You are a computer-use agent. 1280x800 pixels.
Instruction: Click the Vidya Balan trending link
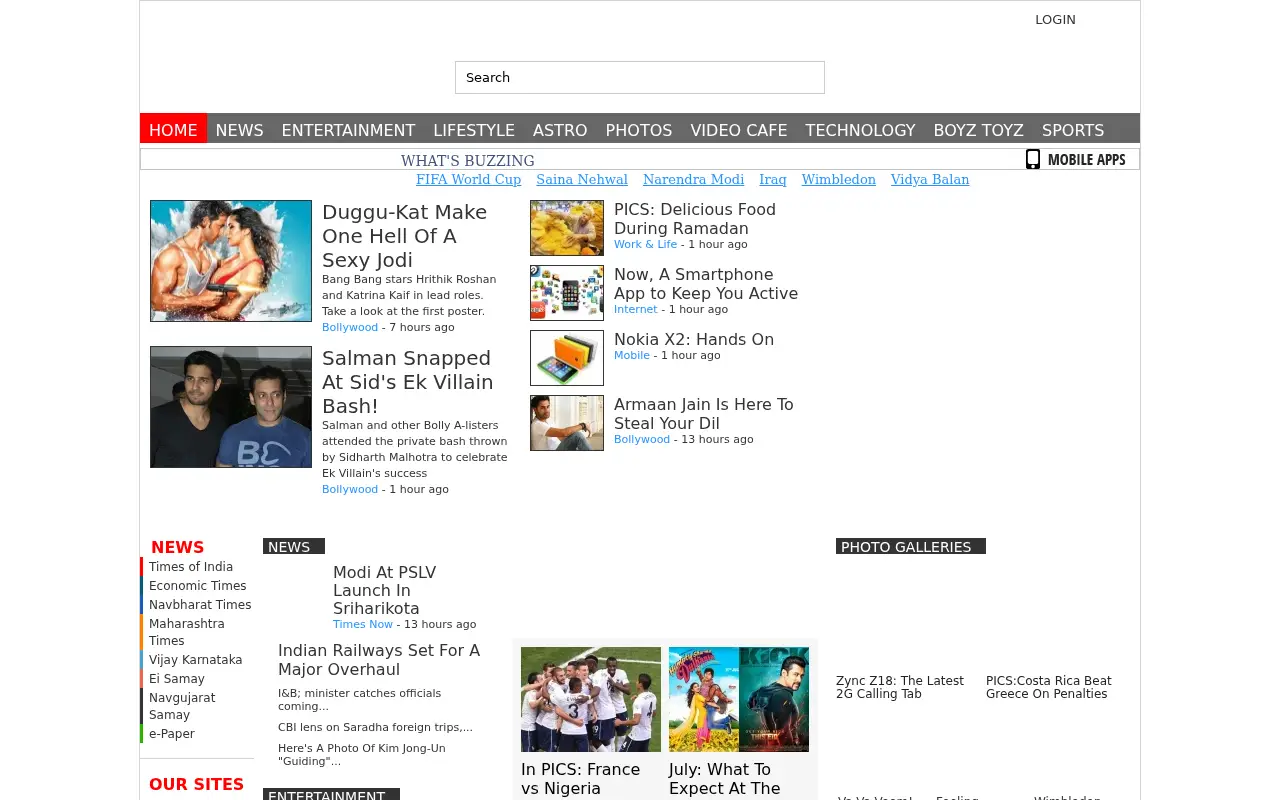[x=930, y=180]
